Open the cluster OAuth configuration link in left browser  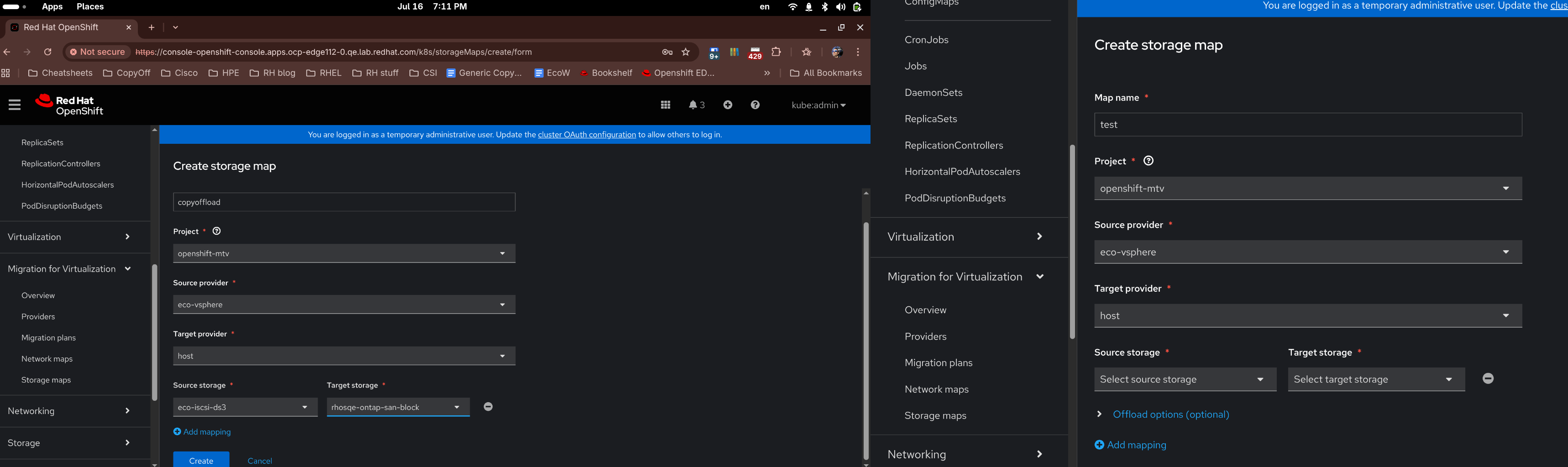click(587, 135)
